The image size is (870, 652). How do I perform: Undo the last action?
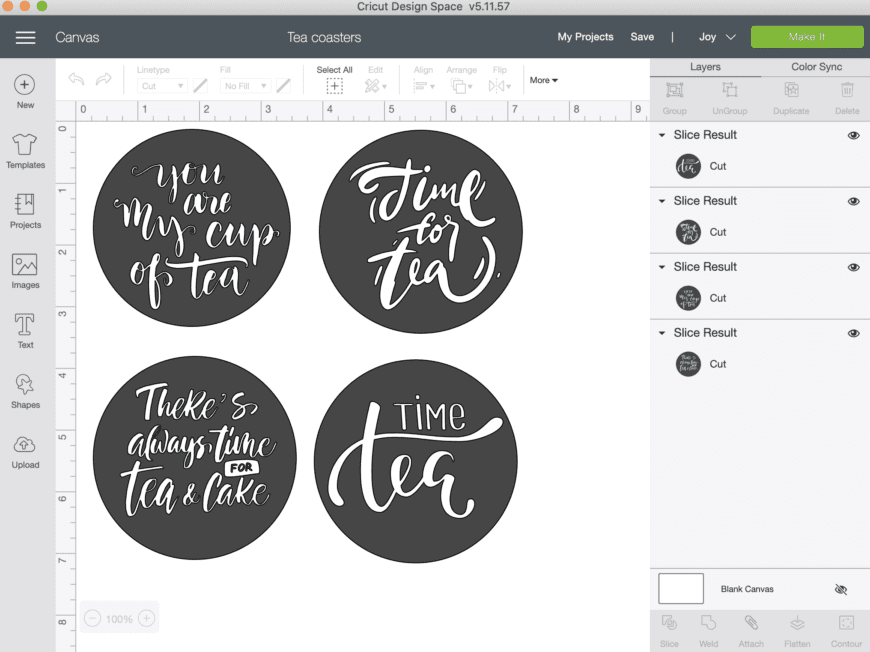(76, 79)
